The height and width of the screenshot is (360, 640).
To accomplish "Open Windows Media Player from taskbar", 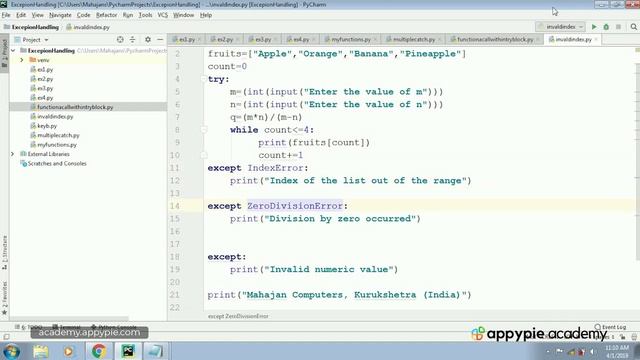I will [x=69, y=351].
